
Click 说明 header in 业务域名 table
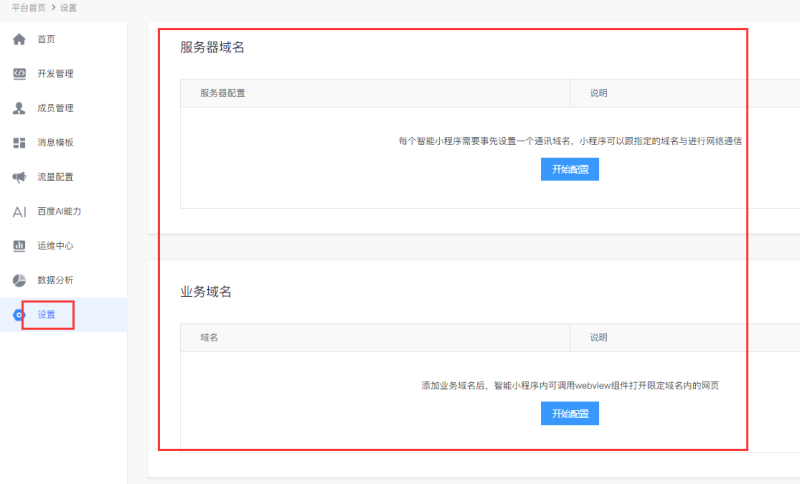(598, 338)
